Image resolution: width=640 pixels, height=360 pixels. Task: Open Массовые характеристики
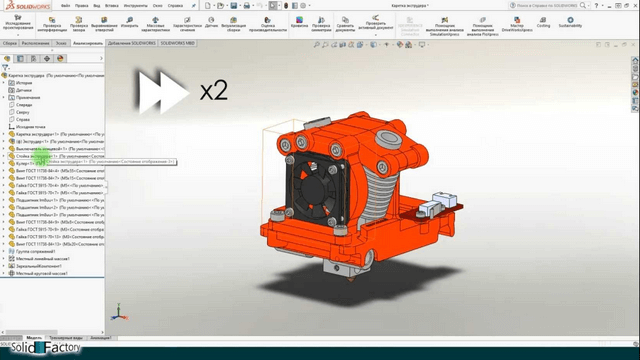tap(156, 24)
